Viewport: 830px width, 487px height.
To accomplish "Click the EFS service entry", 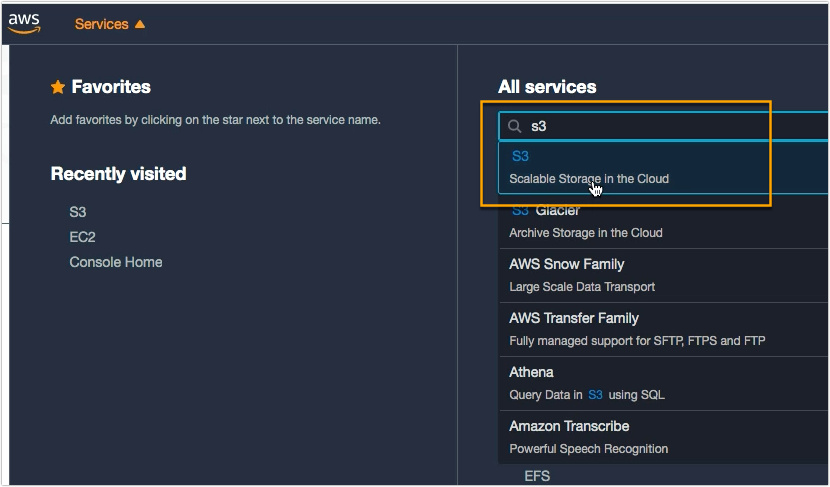I will [x=537, y=476].
